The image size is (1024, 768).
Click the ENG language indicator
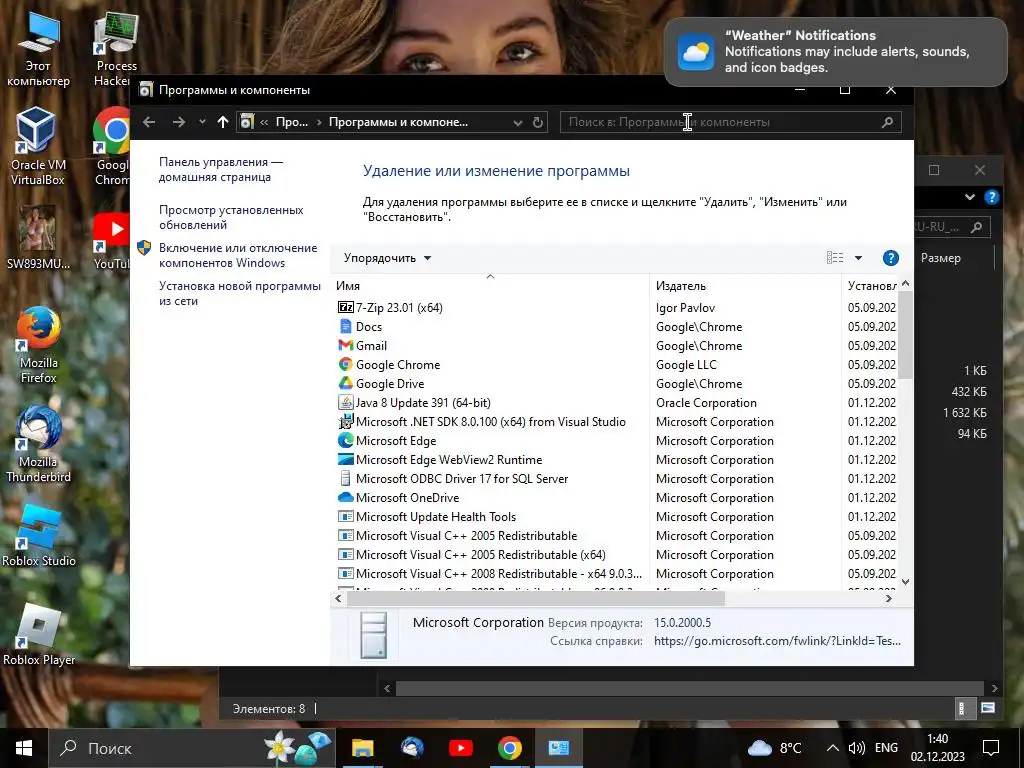click(886, 748)
